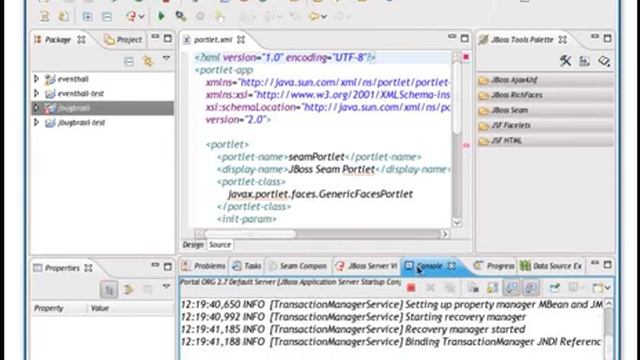Image resolution: width=640 pixels, height=360 pixels.
Task: Expand the eventhall-test project node
Action: pyautogui.click(x=36, y=93)
